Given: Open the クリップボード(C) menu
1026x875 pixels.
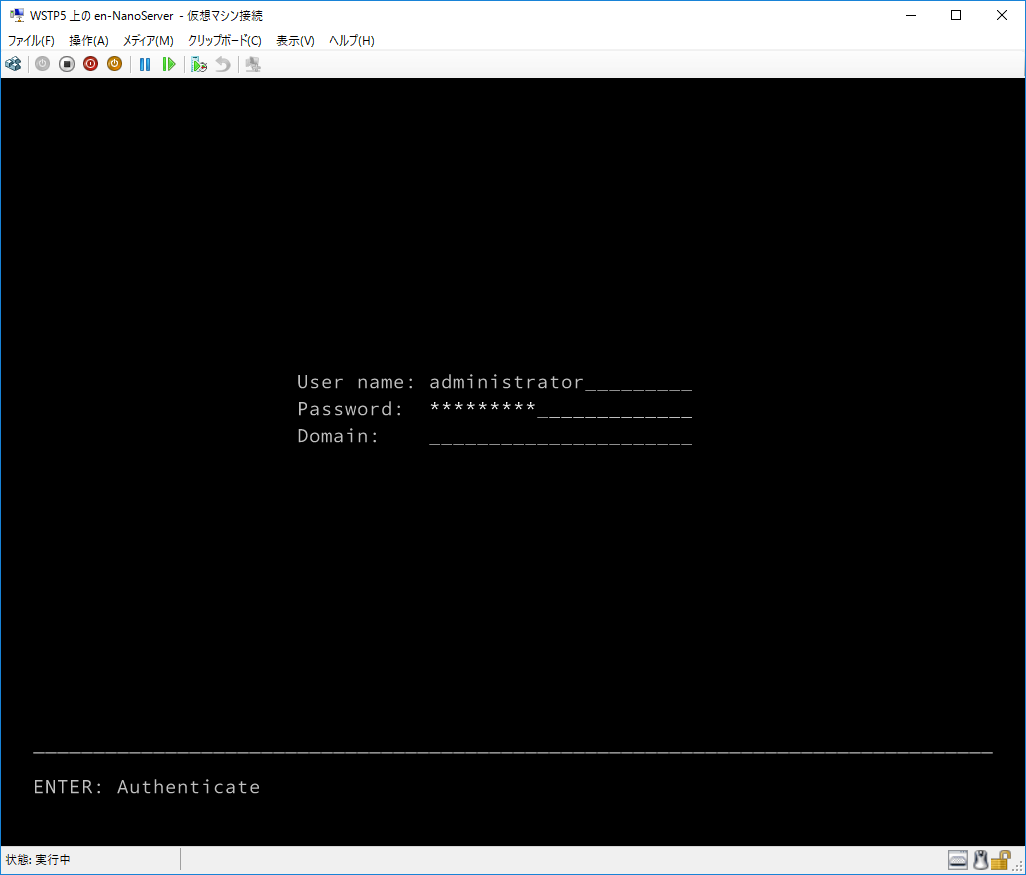Looking at the screenshot, I should coord(225,41).
